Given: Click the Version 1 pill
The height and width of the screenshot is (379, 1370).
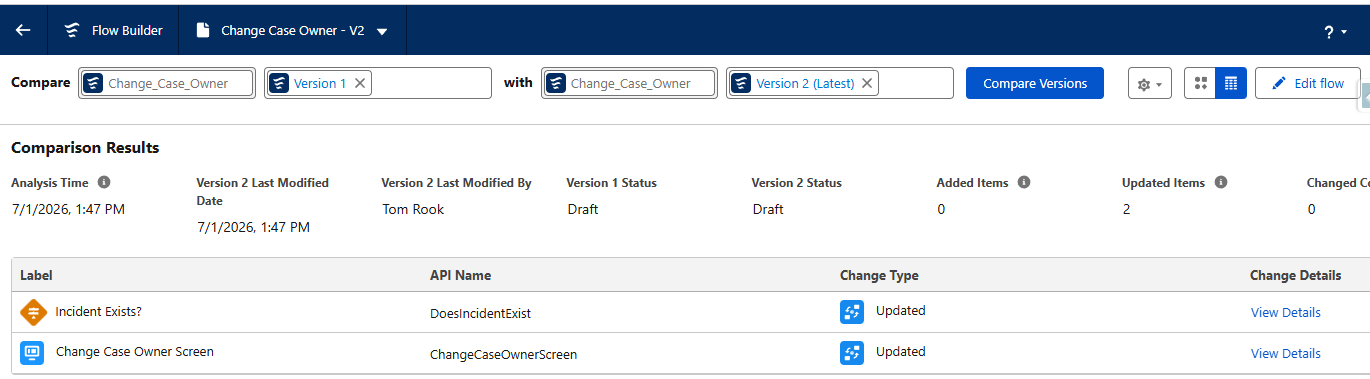Looking at the screenshot, I should tap(320, 83).
